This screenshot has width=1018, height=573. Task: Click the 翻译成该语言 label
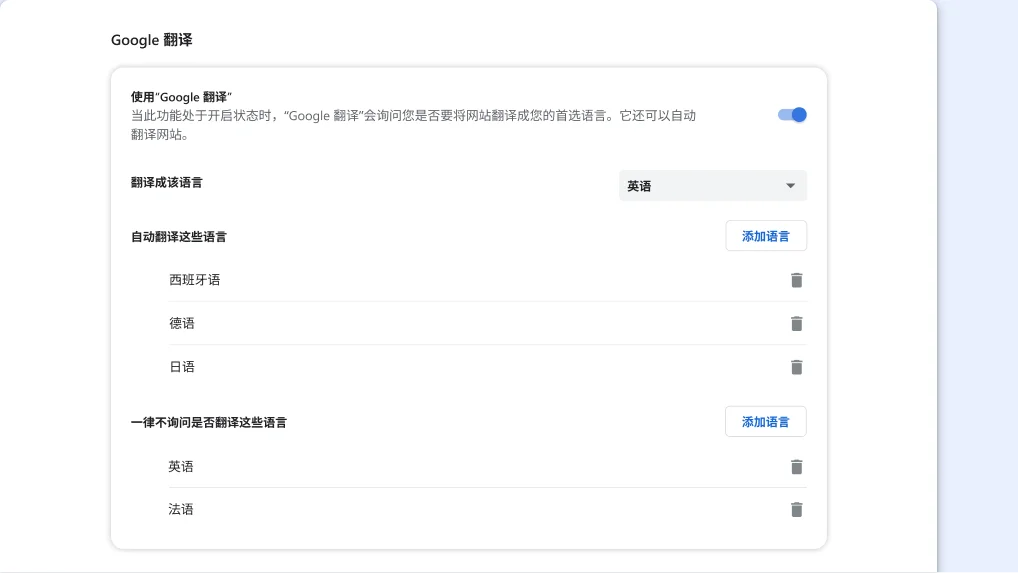pos(167,182)
